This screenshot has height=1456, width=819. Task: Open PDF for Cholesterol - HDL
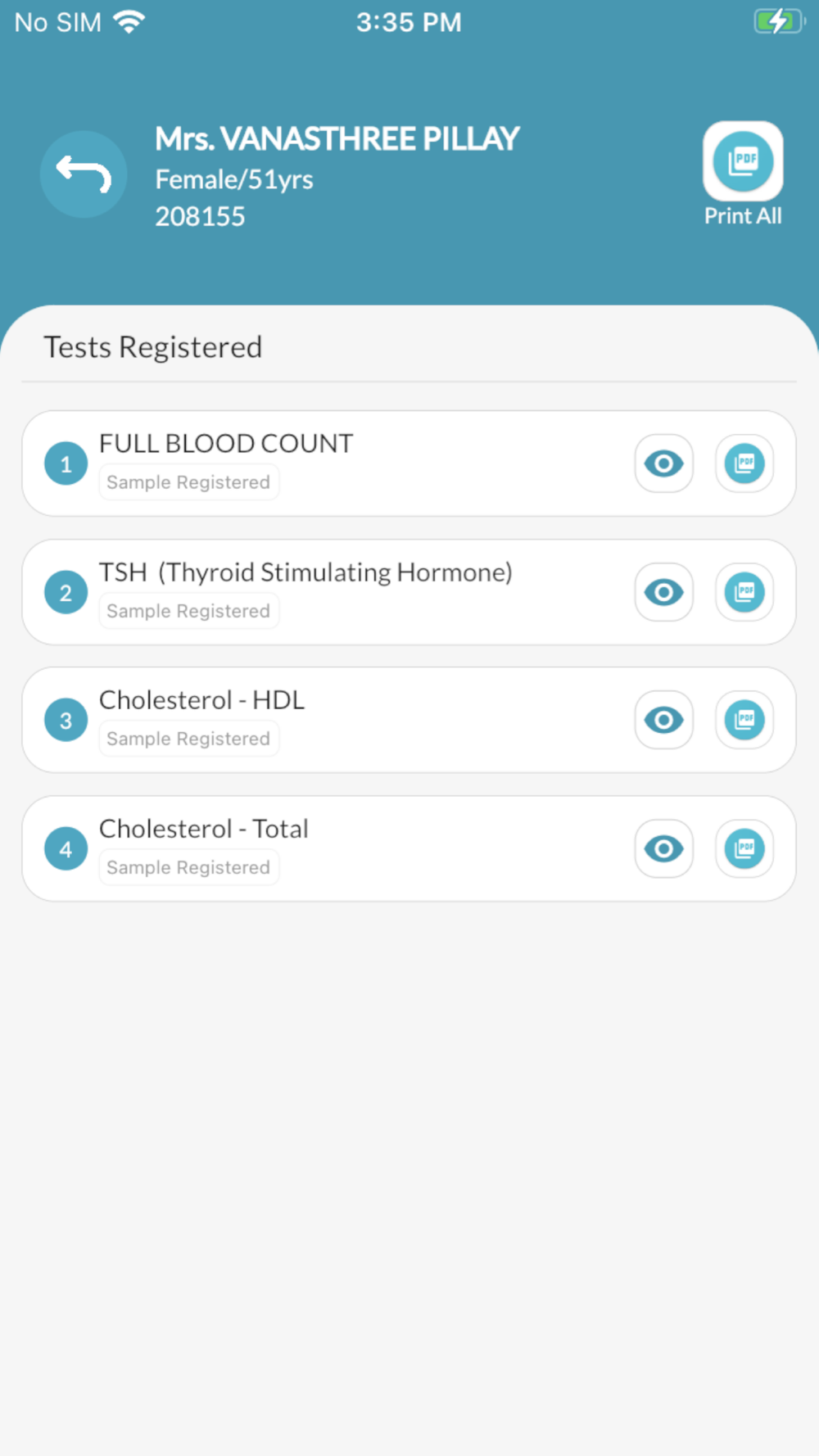tap(744, 720)
